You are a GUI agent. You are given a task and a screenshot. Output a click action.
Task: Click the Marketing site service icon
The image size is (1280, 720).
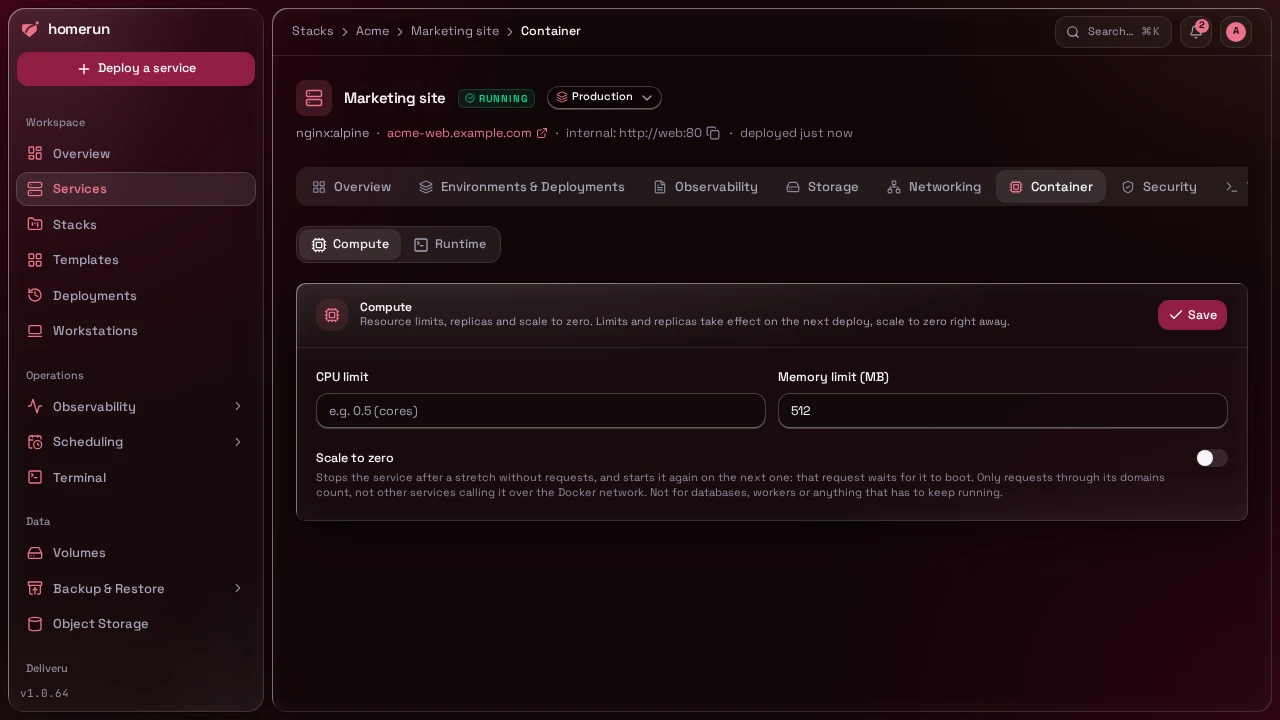314,98
